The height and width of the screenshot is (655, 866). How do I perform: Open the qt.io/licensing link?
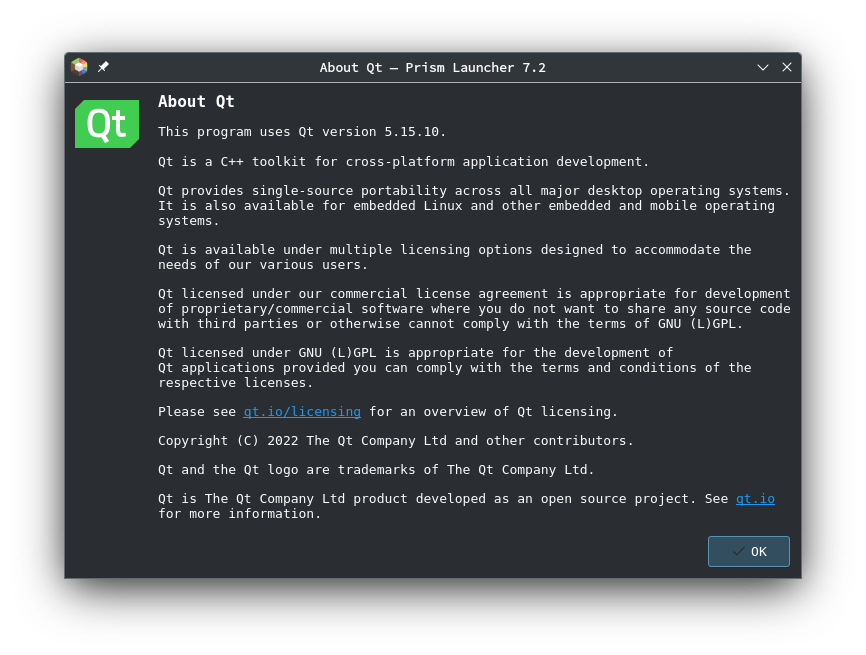coord(302,411)
